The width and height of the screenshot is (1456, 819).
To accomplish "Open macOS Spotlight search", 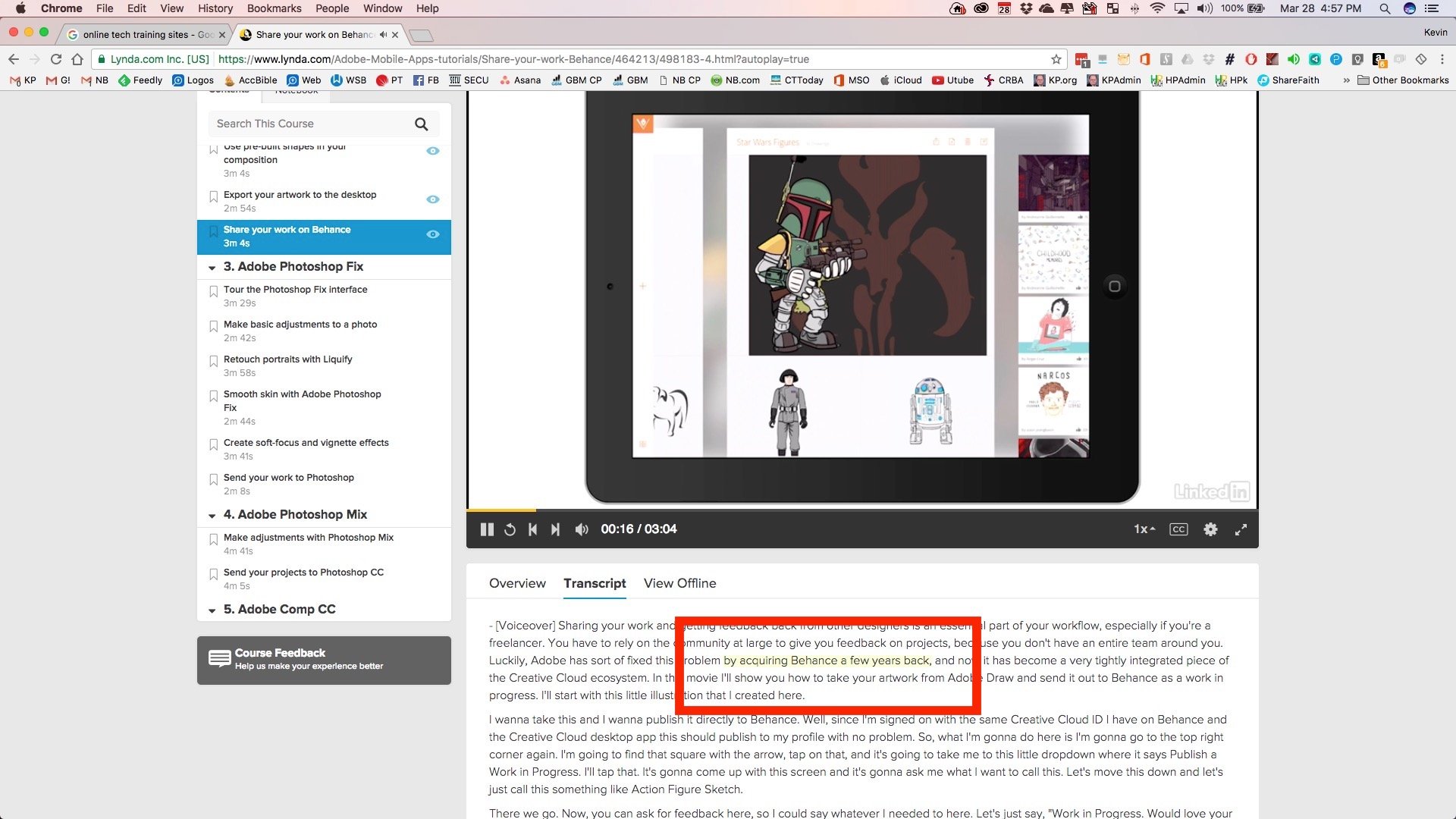I will tap(1385, 8).
